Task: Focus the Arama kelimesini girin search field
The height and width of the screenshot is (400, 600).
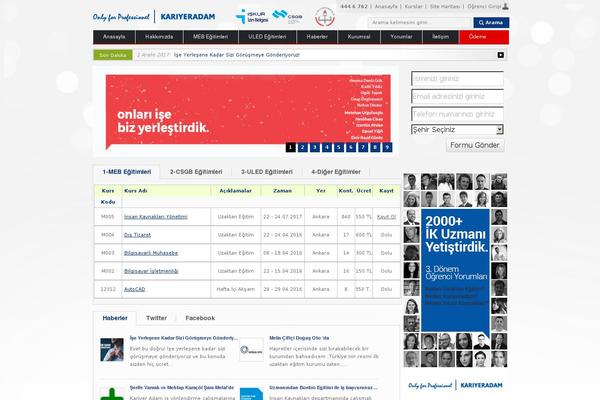Action: tap(420, 23)
